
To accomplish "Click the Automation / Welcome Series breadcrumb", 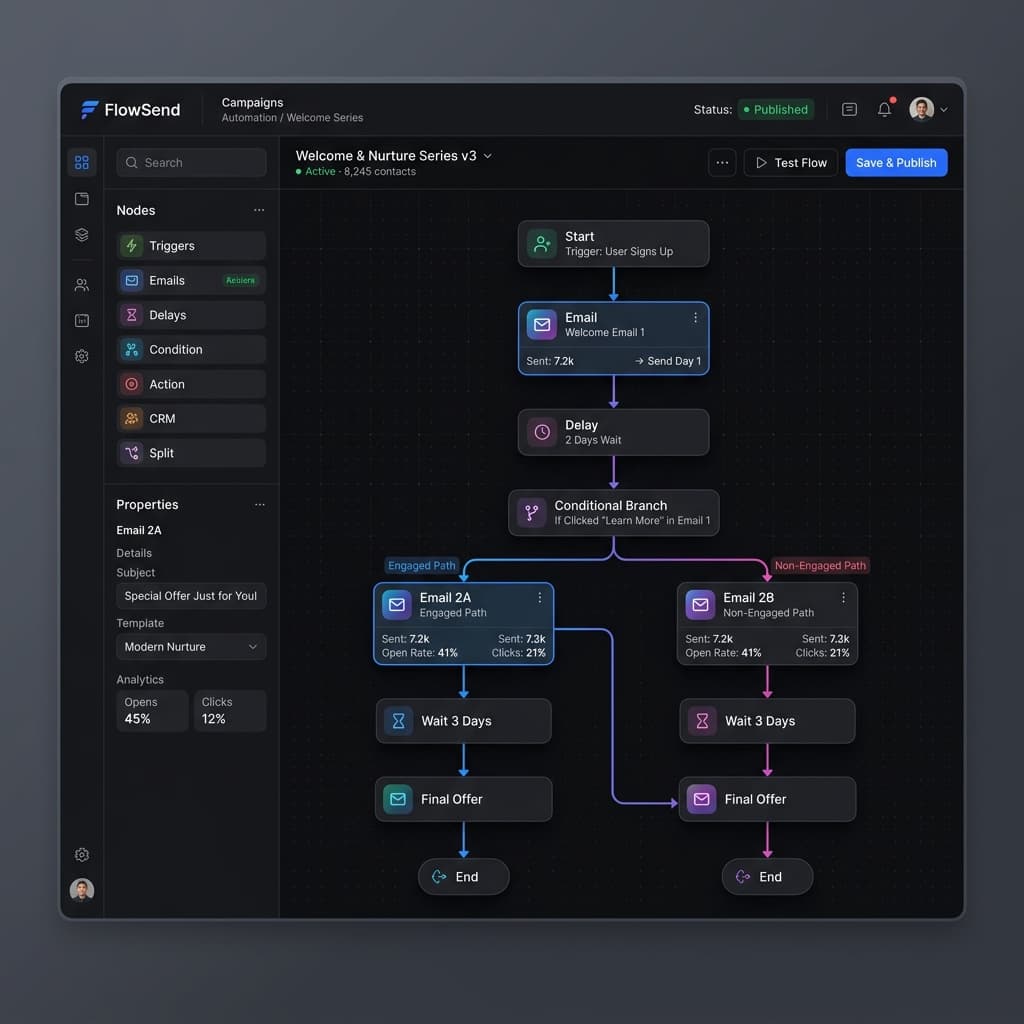I will pos(293,118).
